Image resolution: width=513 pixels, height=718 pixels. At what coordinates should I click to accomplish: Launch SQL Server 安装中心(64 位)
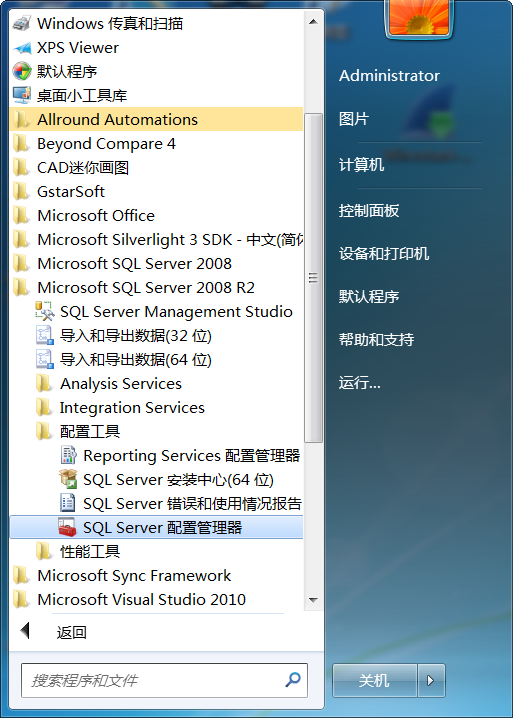(156, 479)
